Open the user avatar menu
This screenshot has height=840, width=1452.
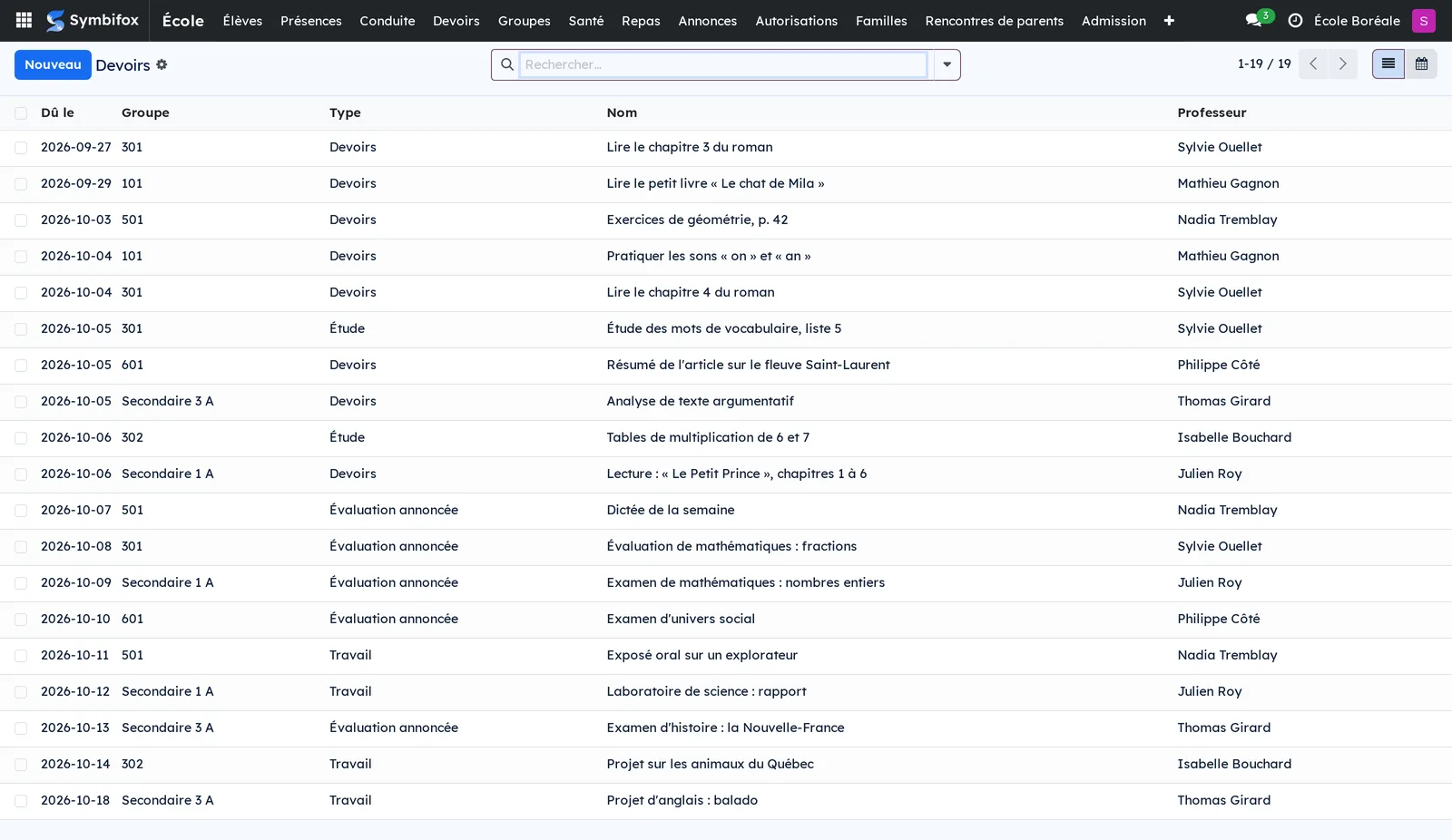(1423, 20)
